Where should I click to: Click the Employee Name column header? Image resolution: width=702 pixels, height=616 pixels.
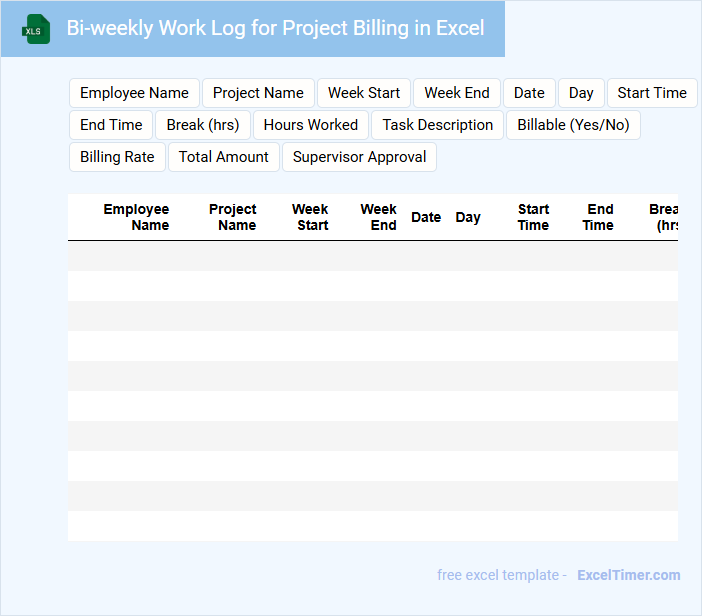click(x=137, y=217)
